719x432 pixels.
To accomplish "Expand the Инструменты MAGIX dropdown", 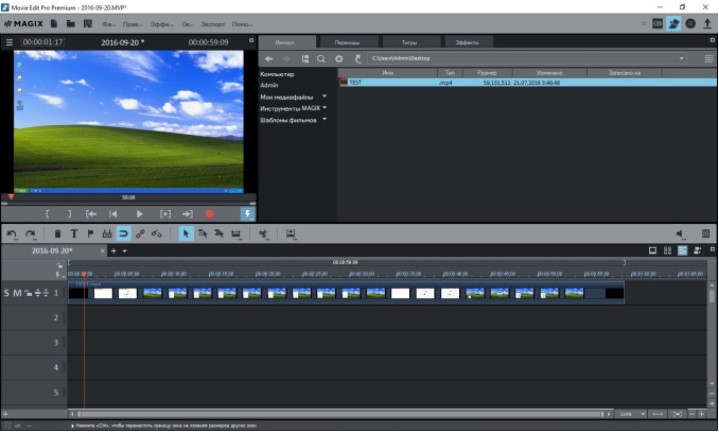I will pyautogui.click(x=325, y=108).
